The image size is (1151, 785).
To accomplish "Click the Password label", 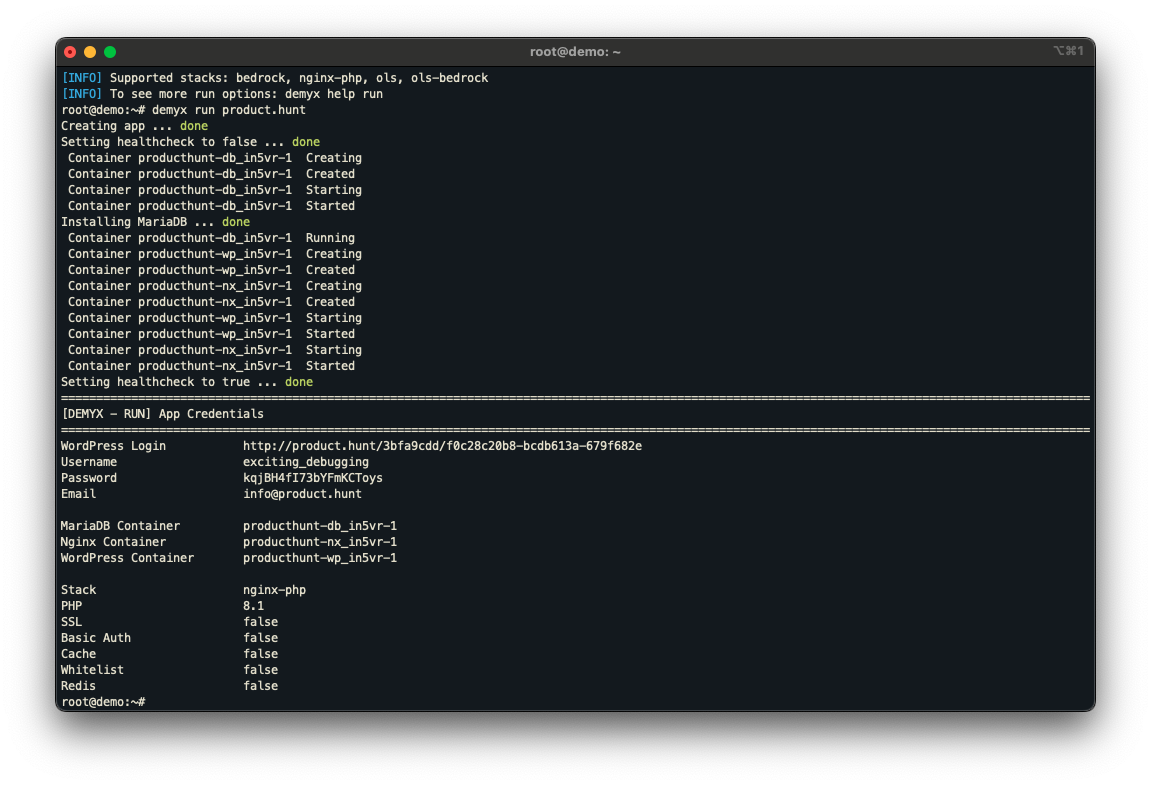I will click(89, 478).
